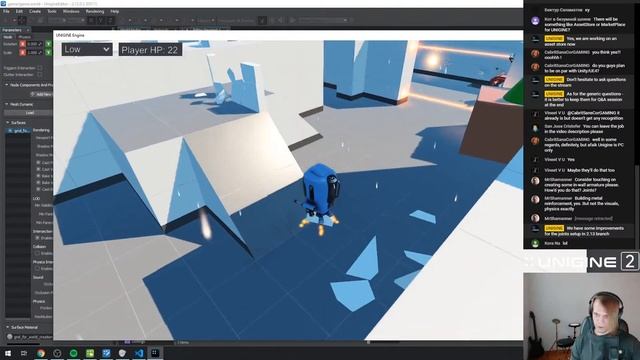Toggle the Physics Intersection Enabled checkbox
The width and height of the screenshot is (640, 360).
[x=38, y=269]
